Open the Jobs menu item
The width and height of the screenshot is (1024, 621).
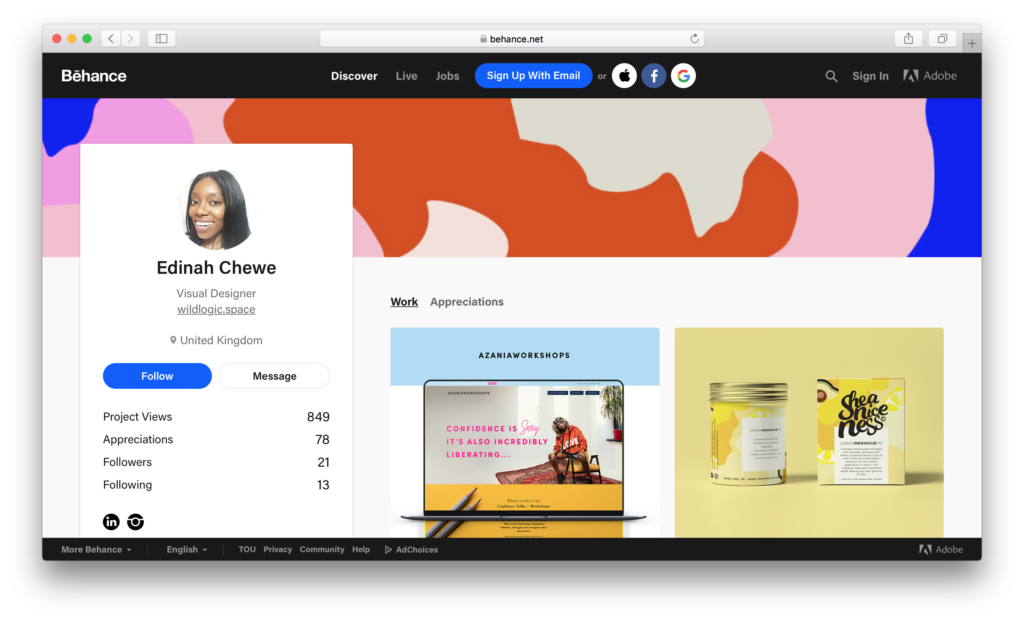pos(447,76)
